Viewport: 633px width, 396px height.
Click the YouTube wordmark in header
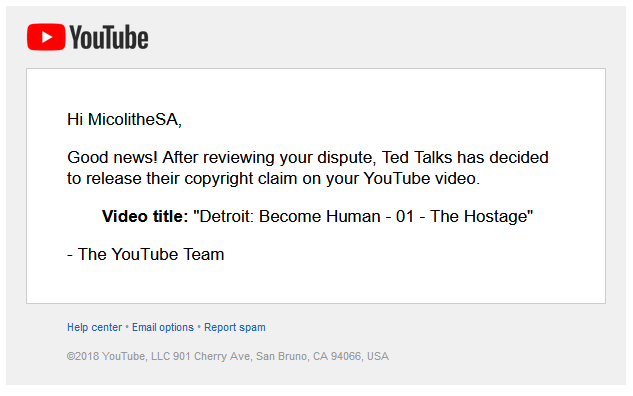click(x=109, y=38)
